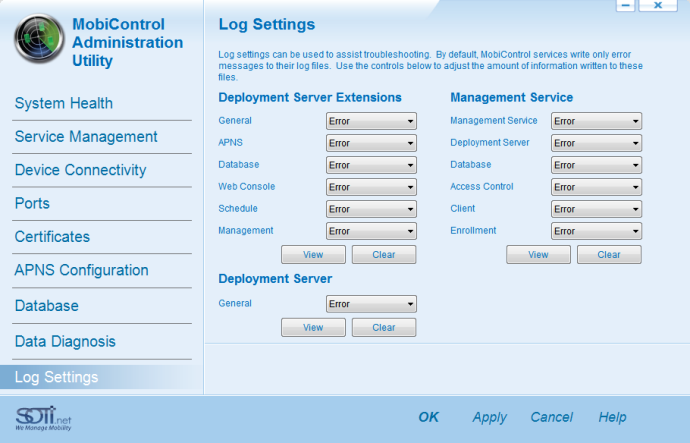Image resolution: width=690 pixels, height=443 pixels.
Task: Expand Schedule log level dropdown
Action: pos(371,209)
